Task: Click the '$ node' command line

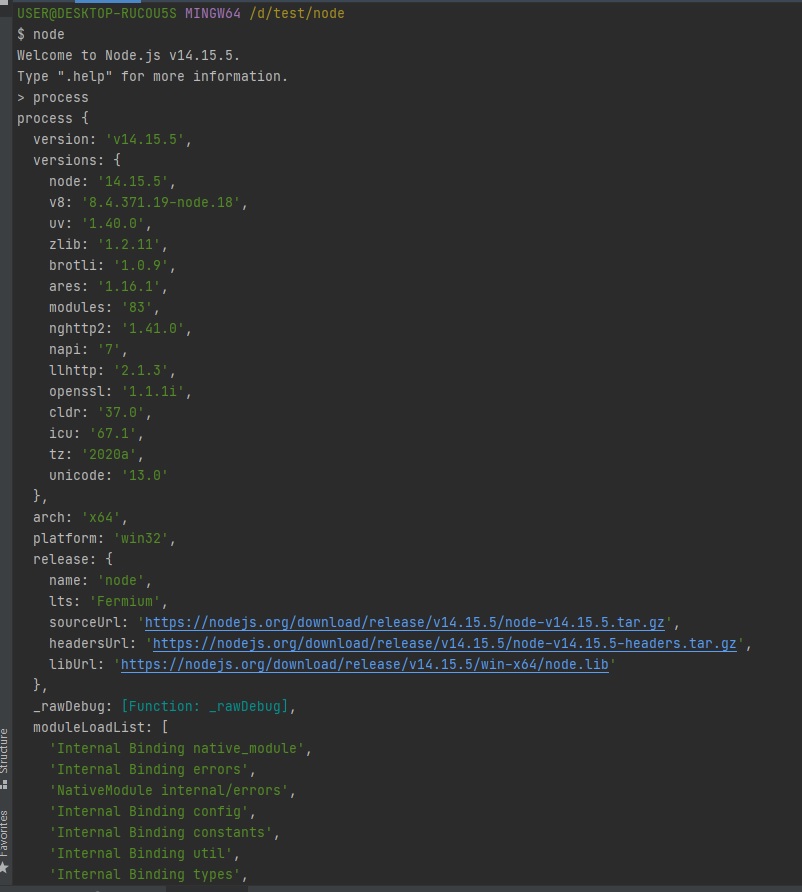Action: [x=40, y=34]
